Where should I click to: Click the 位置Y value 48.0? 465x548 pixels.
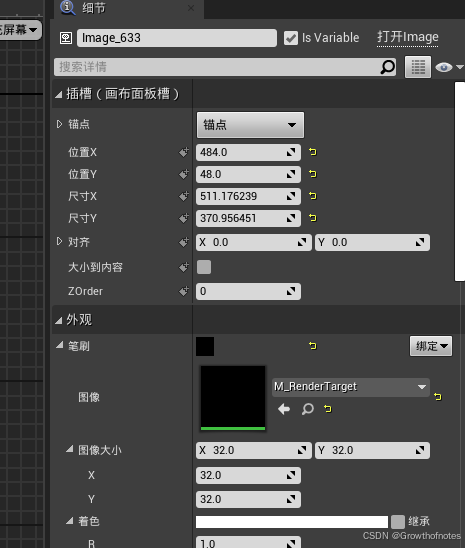coord(248,174)
